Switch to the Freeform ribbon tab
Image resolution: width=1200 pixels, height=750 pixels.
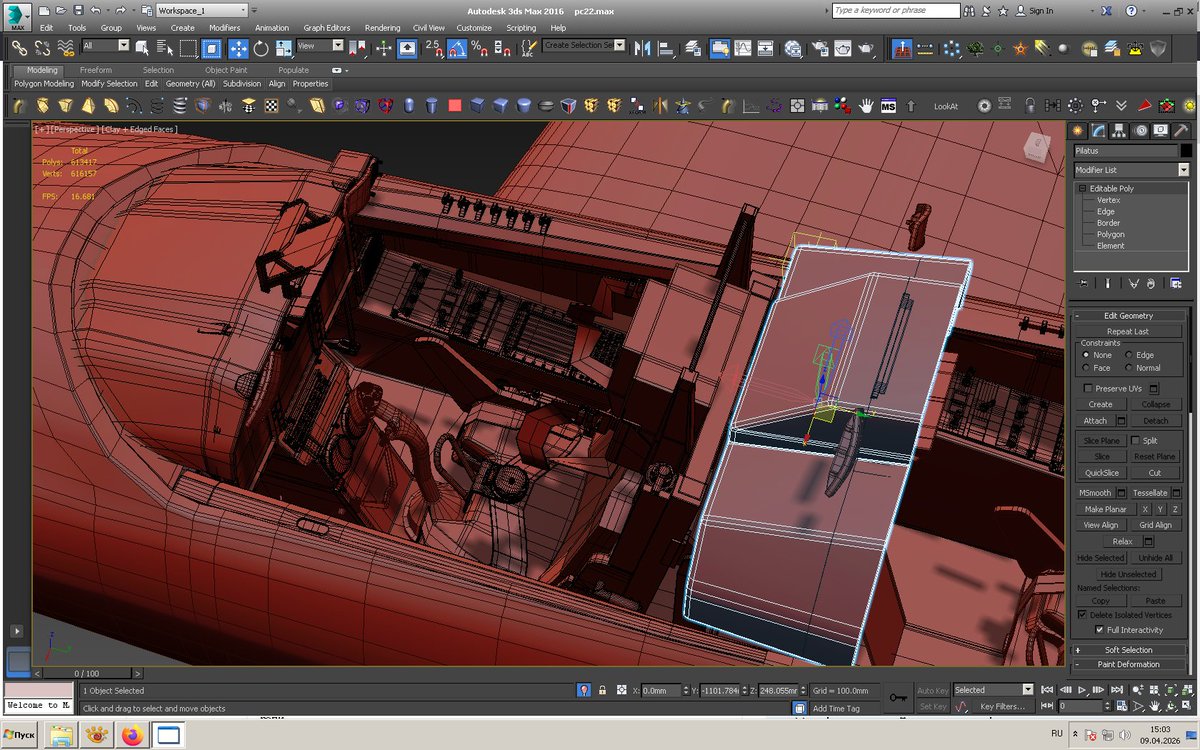(x=96, y=70)
